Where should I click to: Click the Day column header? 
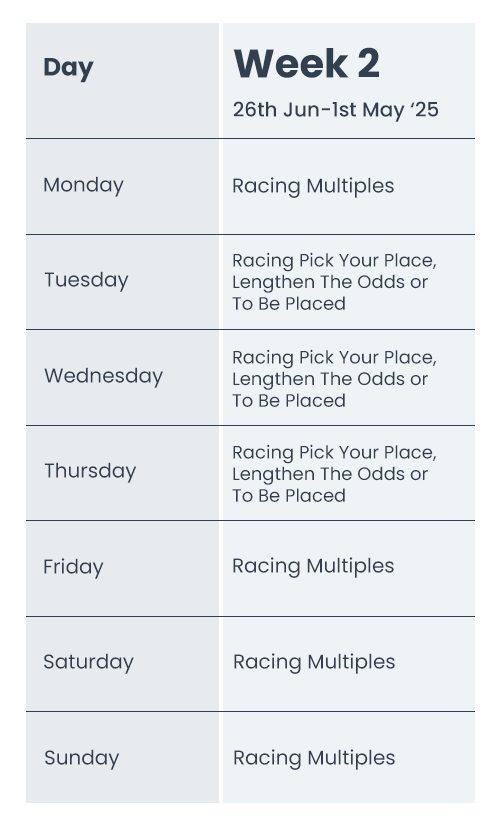coord(68,68)
